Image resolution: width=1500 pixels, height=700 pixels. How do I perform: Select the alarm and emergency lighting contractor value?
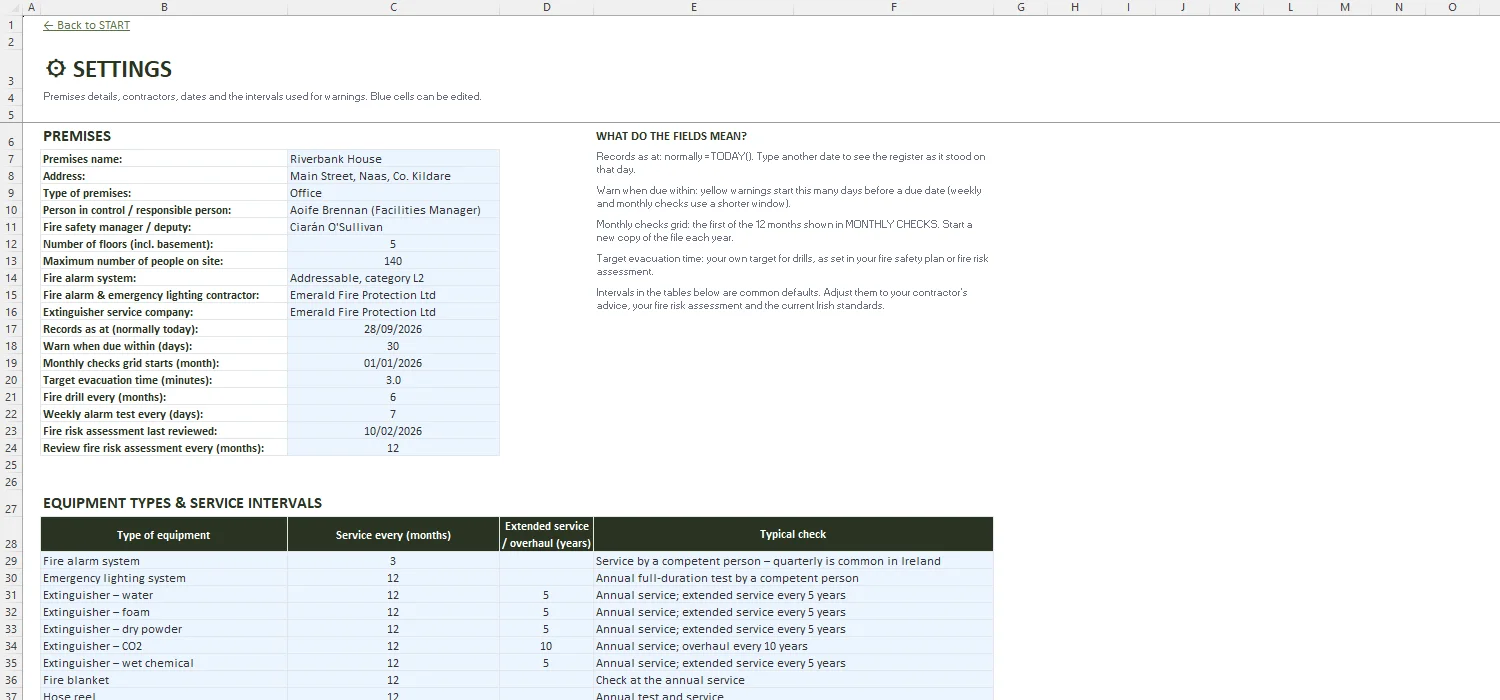click(x=393, y=295)
